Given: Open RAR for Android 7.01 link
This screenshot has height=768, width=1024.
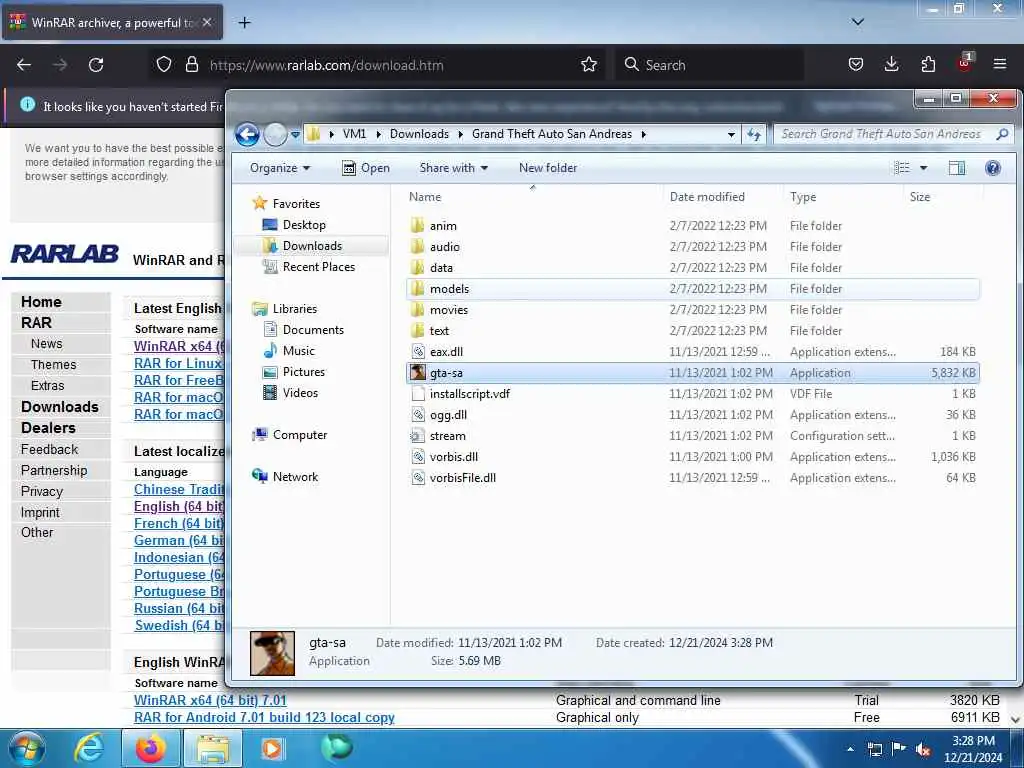Looking at the screenshot, I should [x=264, y=717].
